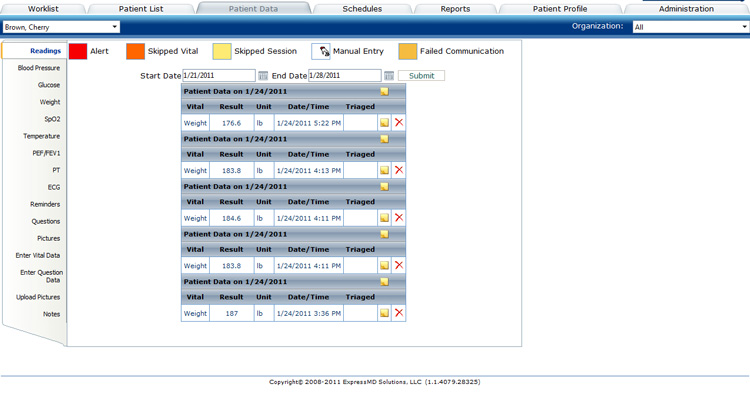Click the note icon in the fourth Patient Data header
Viewport: 750px width, 396px height.
(385, 234)
